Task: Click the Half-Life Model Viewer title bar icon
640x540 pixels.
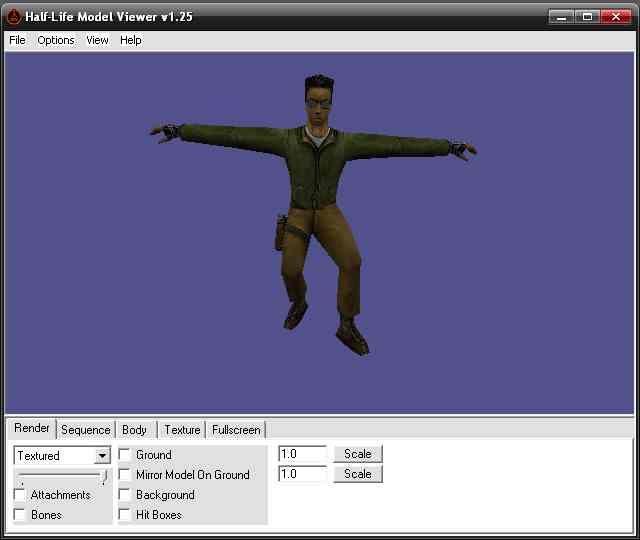Action: coord(13,17)
